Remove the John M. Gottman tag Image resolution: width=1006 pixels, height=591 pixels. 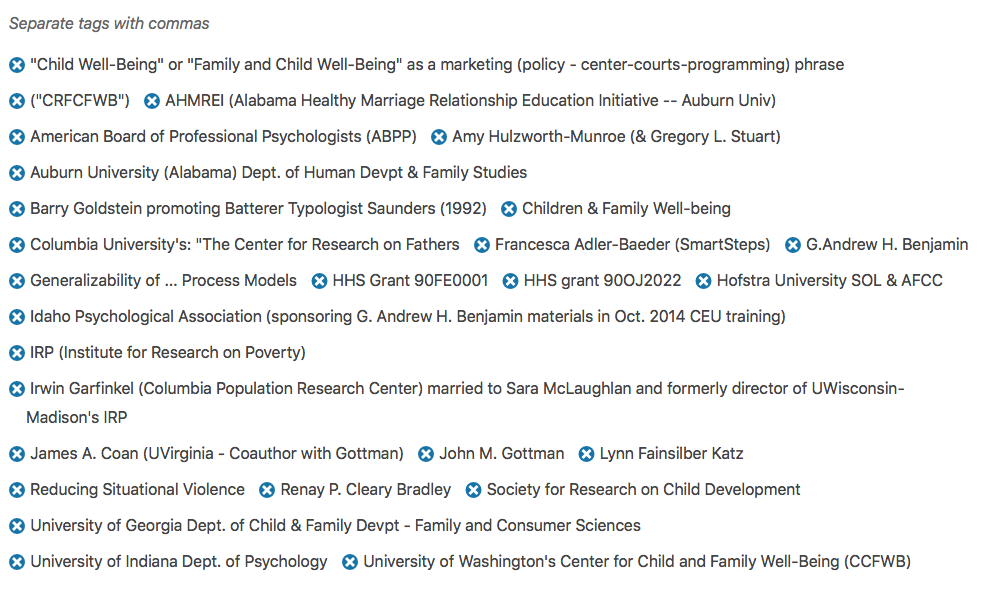click(x=426, y=454)
